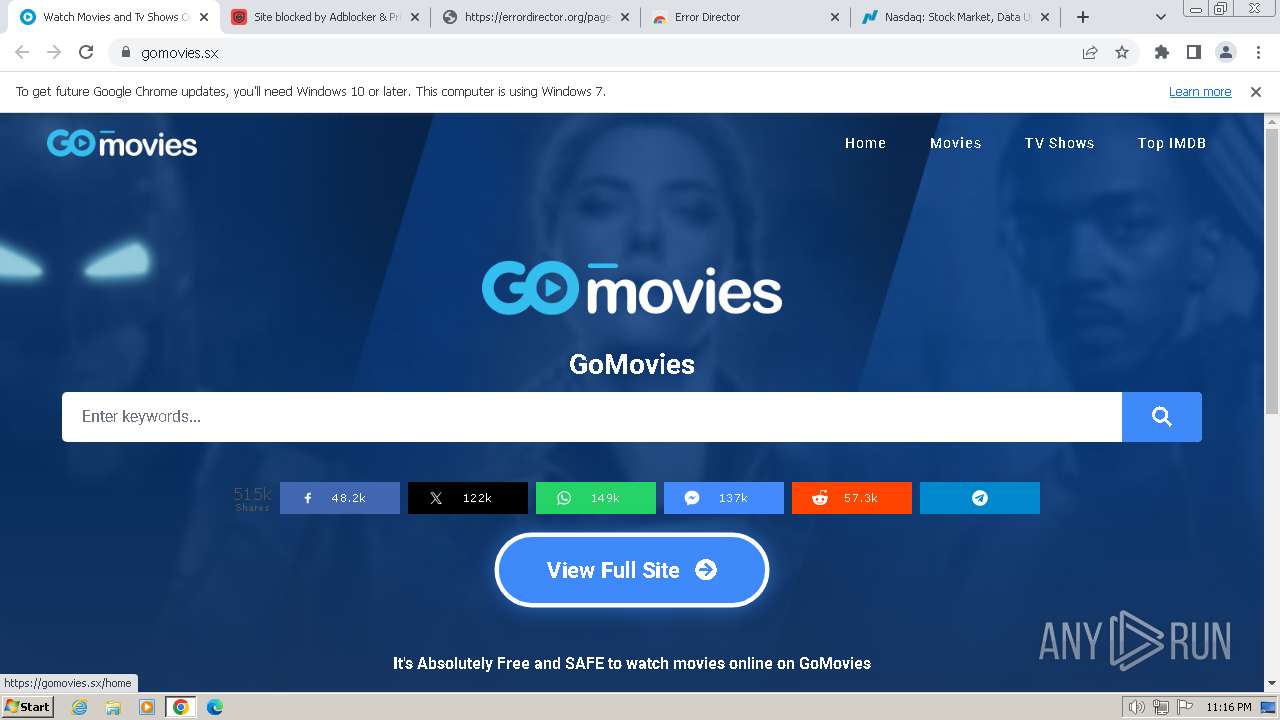The width and height of the screenshot is (1280, 720).
Task: Click the padlock site info icon
Action: 125,53
